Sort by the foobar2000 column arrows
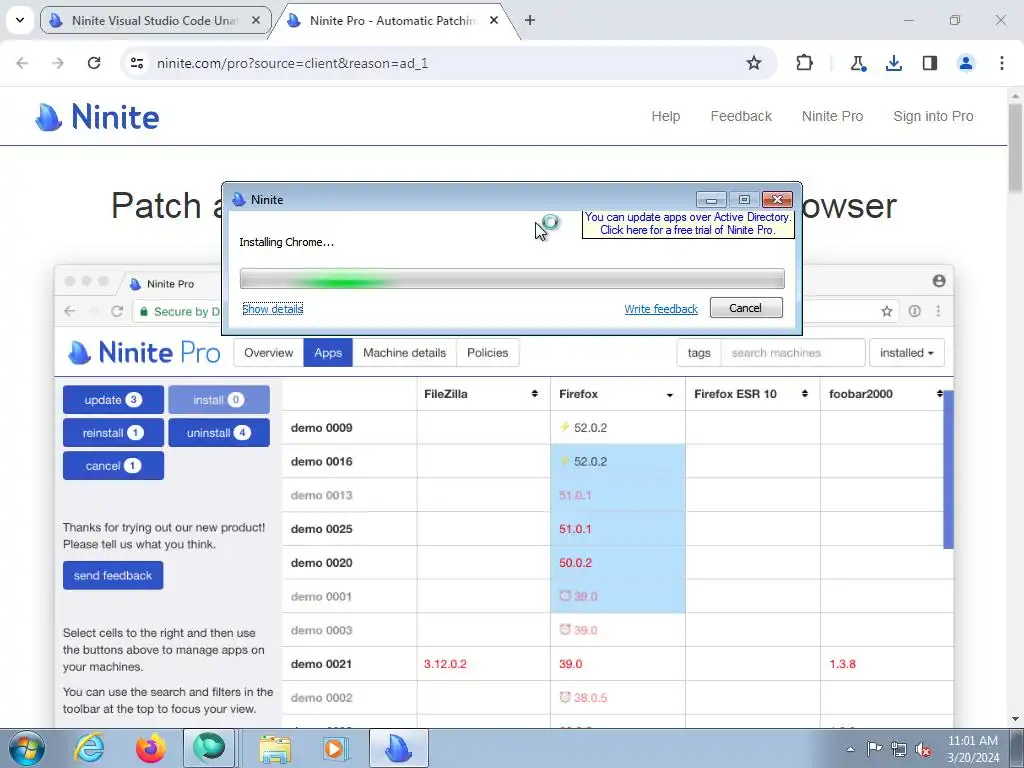1024x768 pixels. point(939,394)
